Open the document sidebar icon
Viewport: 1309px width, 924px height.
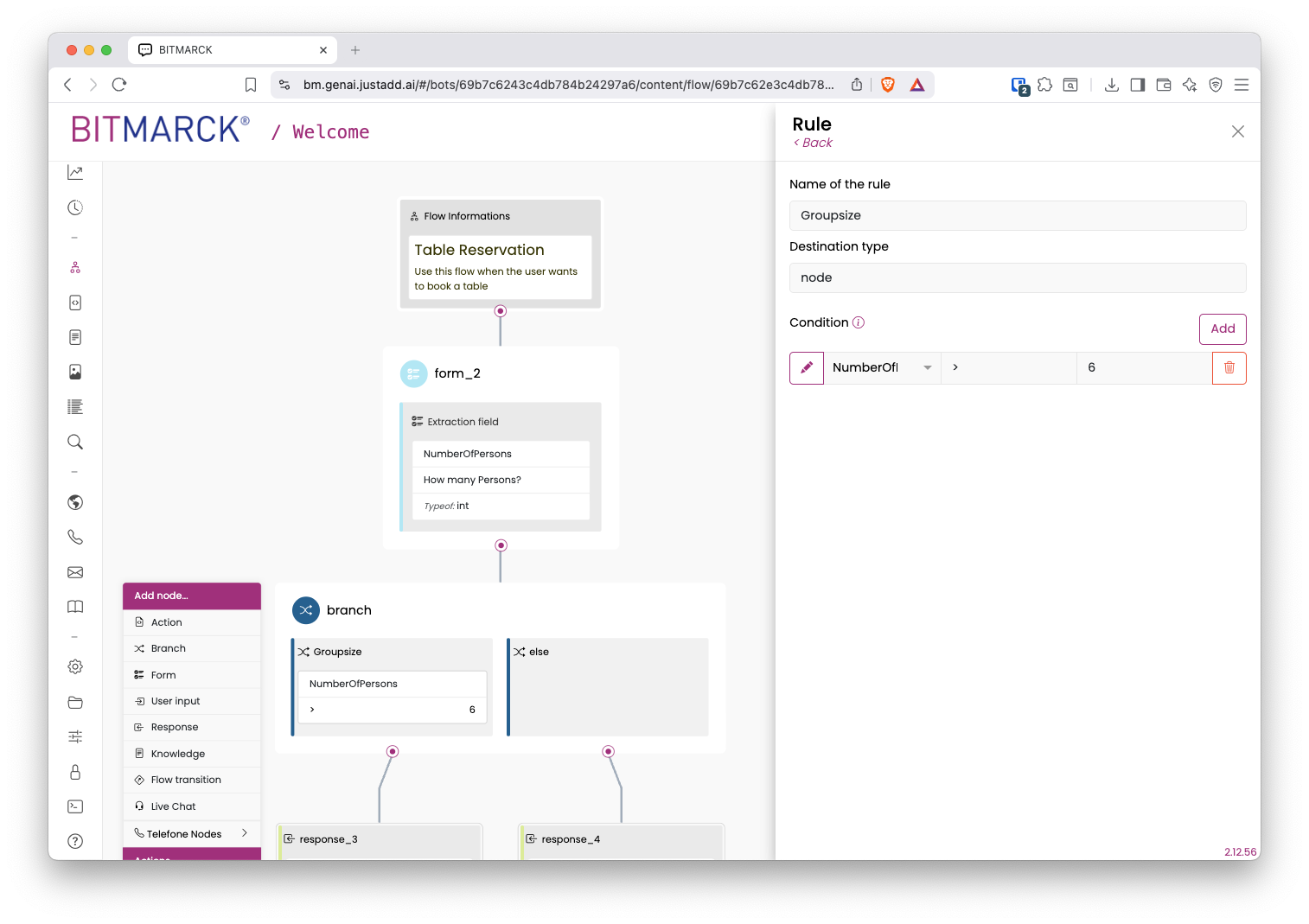pyautogui.click(x=75, y=337)
